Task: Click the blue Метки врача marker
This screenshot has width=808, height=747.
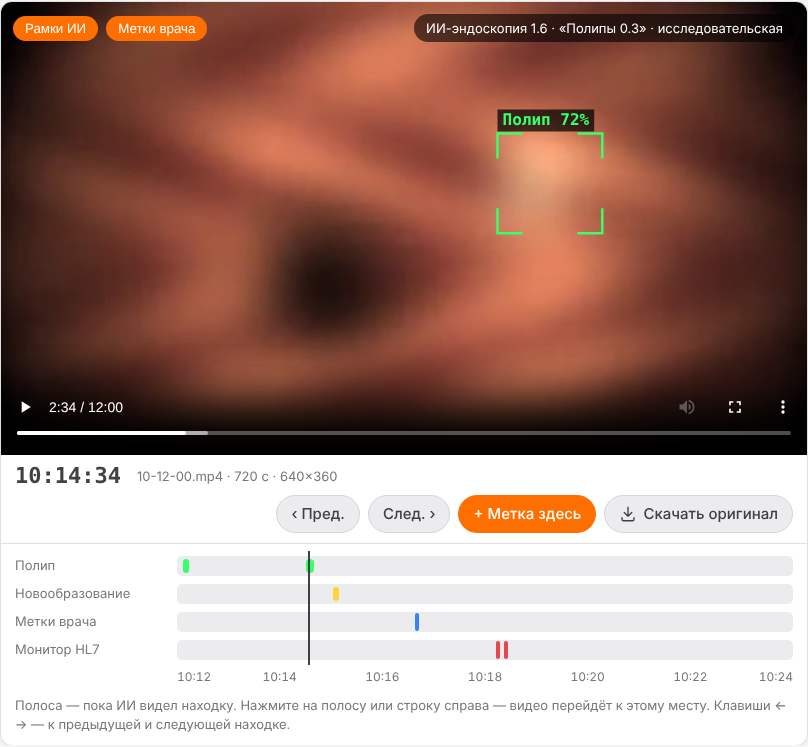Action: [417, 622]
